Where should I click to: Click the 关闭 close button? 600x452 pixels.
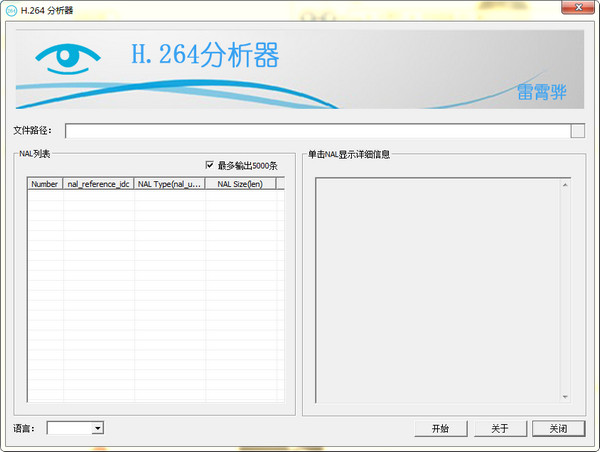(558, 428)
